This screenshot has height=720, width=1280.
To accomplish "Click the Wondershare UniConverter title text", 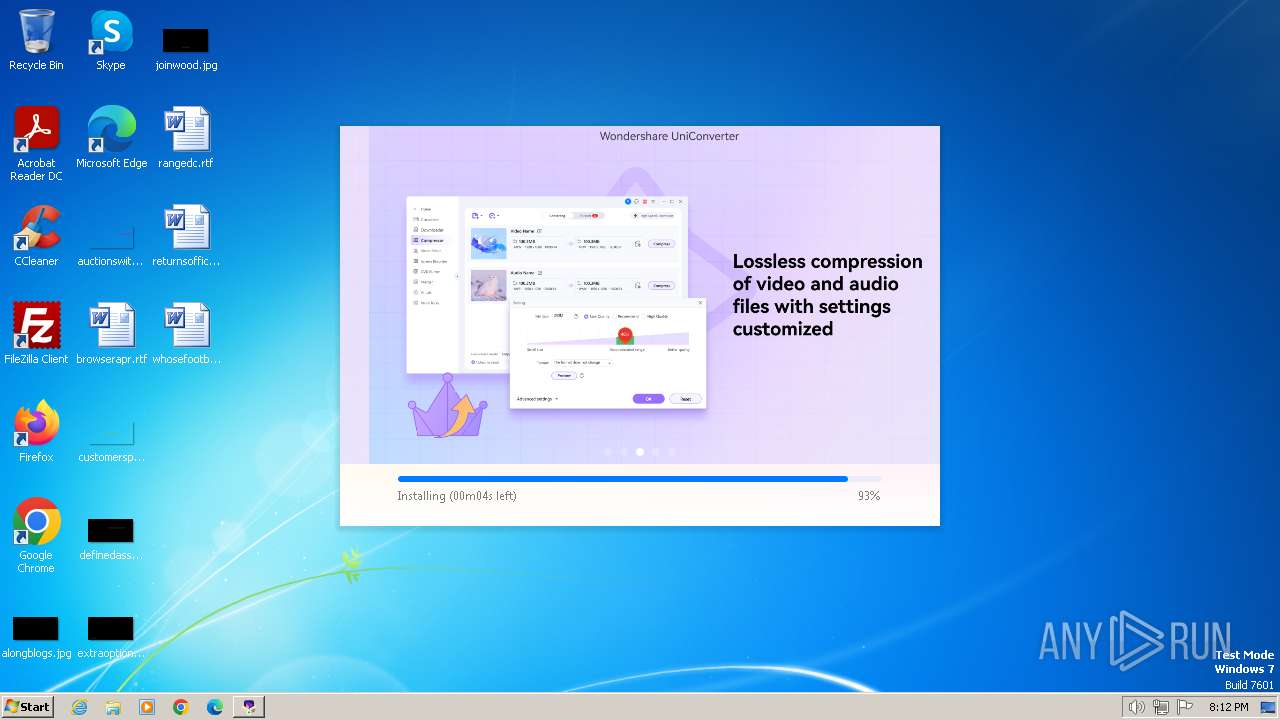I will click(669, 136).
